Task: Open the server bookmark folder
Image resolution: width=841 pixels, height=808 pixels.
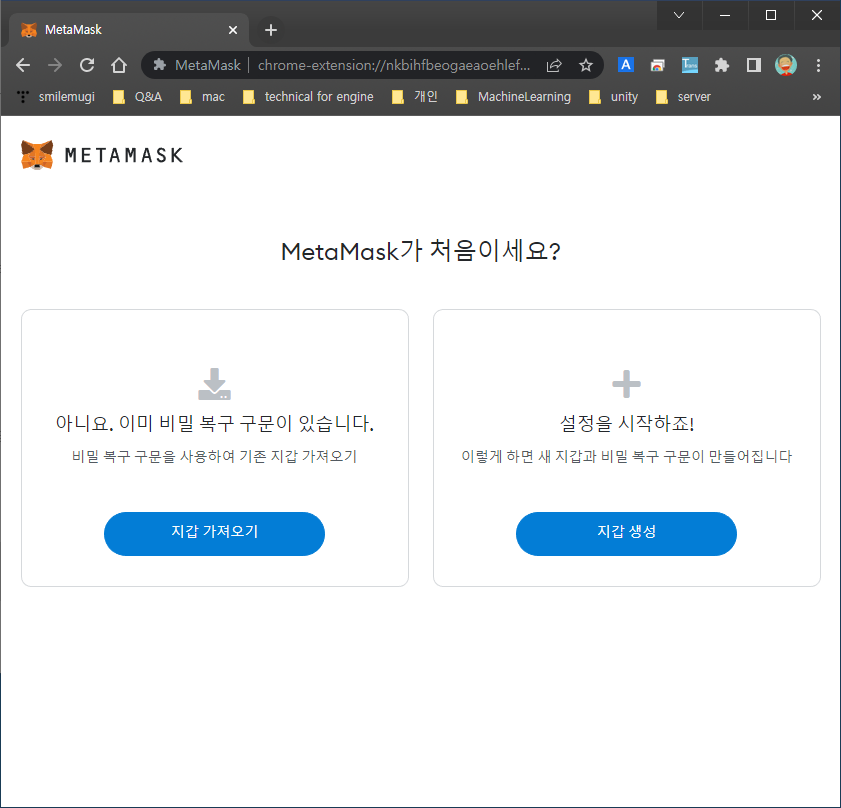Action: click(x=683, y=97)
